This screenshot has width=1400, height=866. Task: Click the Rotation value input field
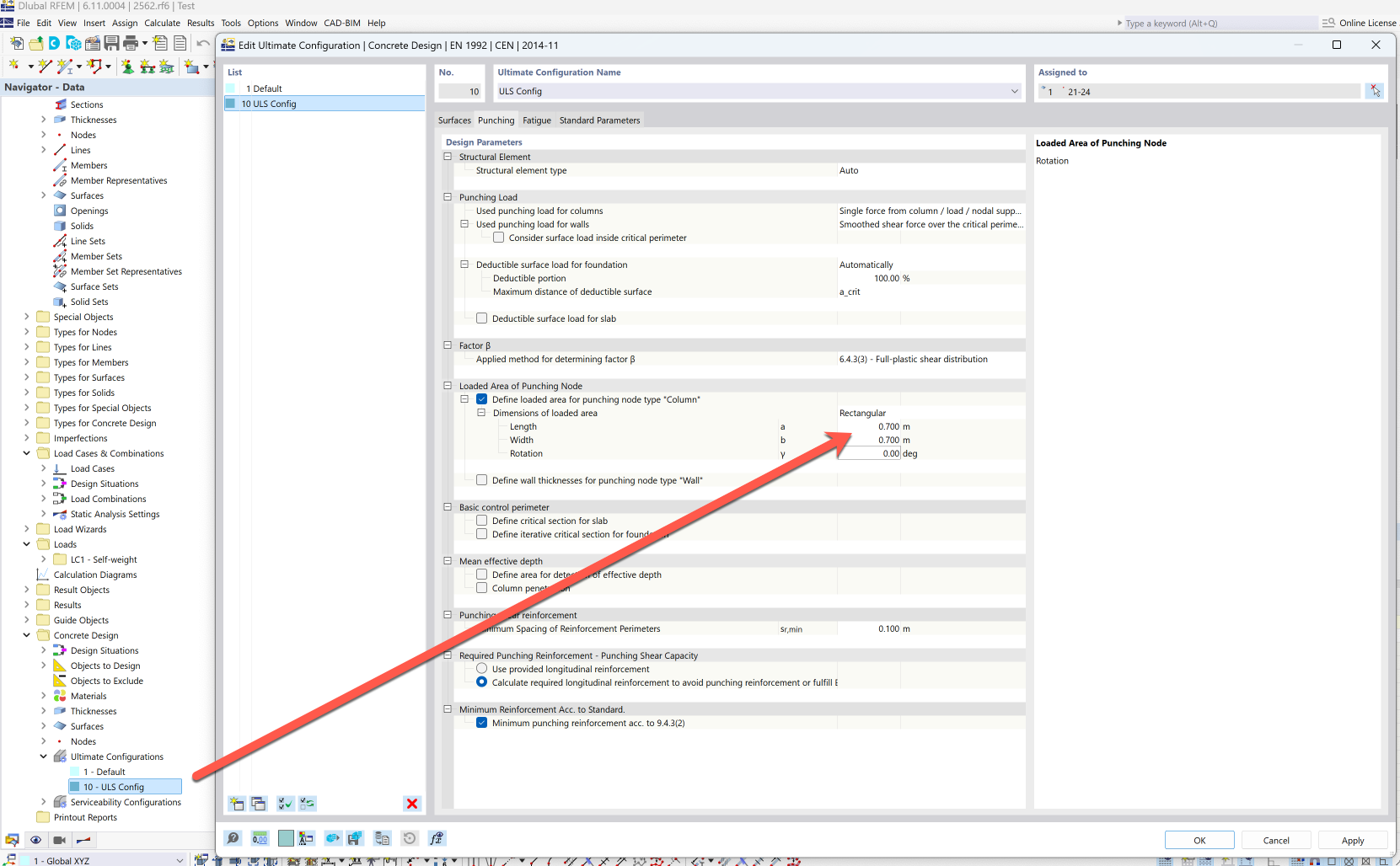(x=869, y=453)
